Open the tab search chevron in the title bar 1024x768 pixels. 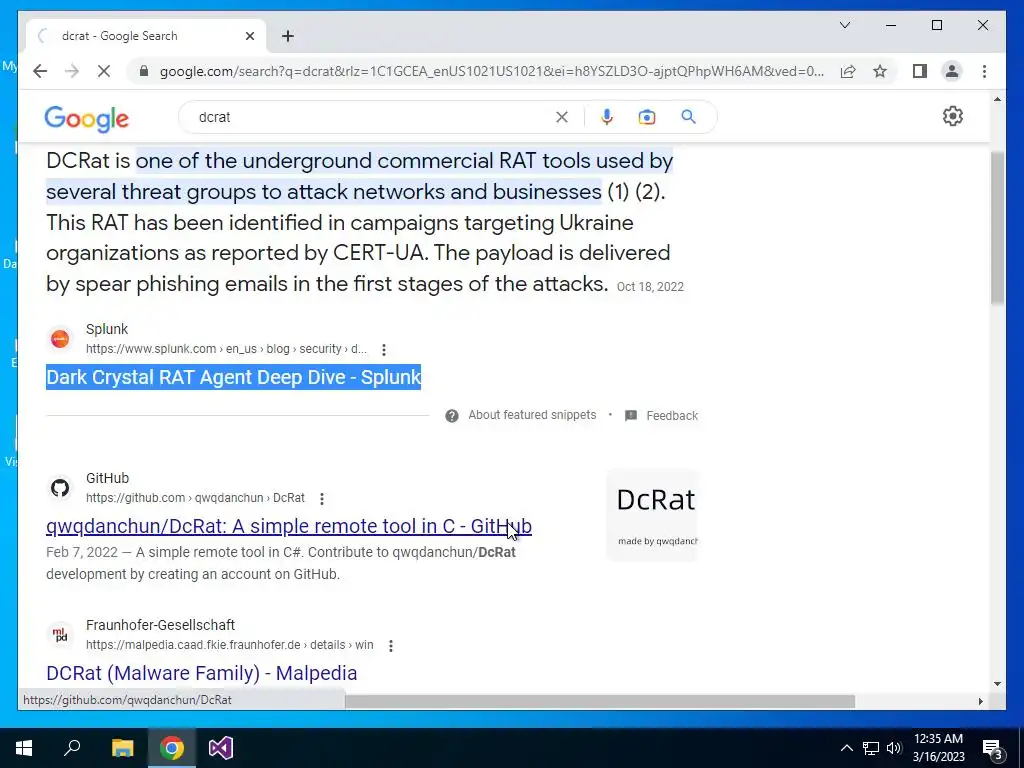pos(844,25)
